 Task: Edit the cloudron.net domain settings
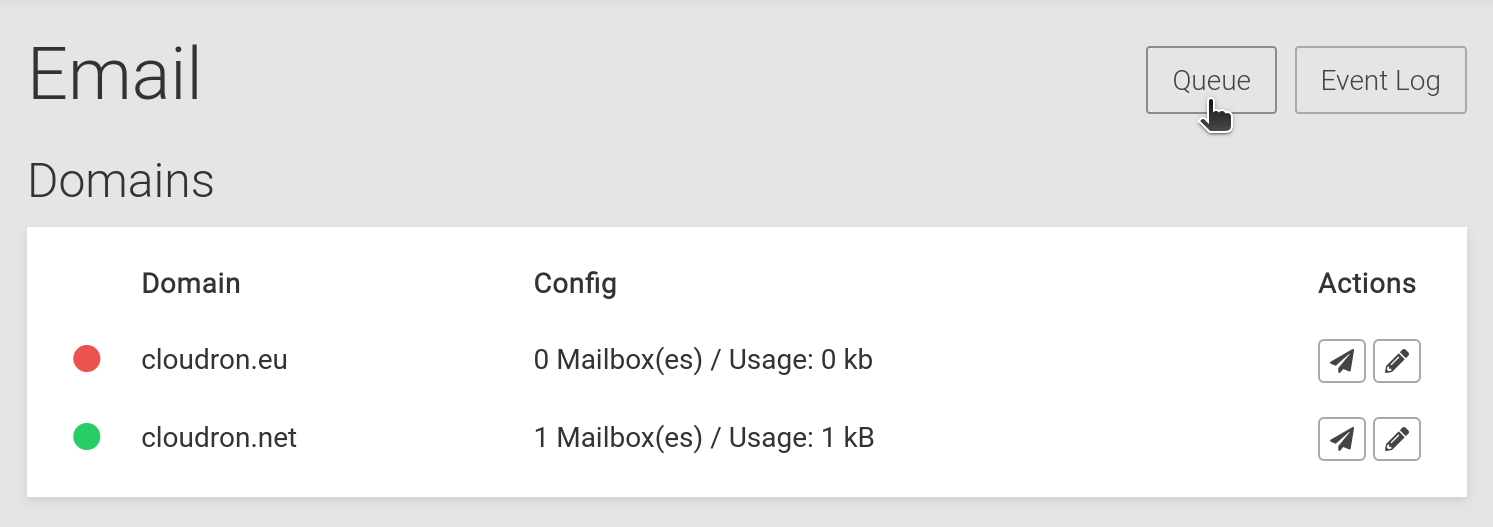(x=1397, y=439)
